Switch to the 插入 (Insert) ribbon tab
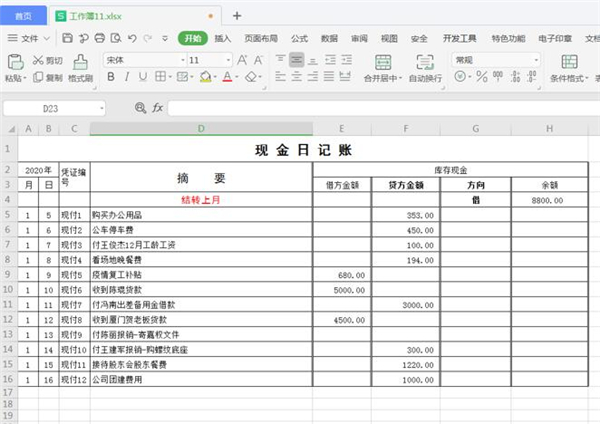The image size is (600, 424). point(222,38)
